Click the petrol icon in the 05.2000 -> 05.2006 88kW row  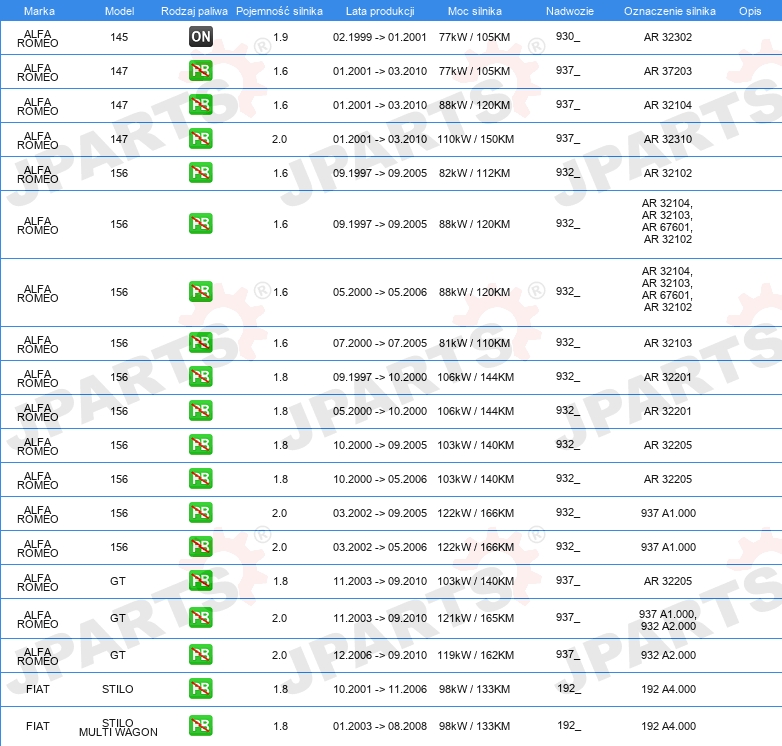tap(200, 291)
